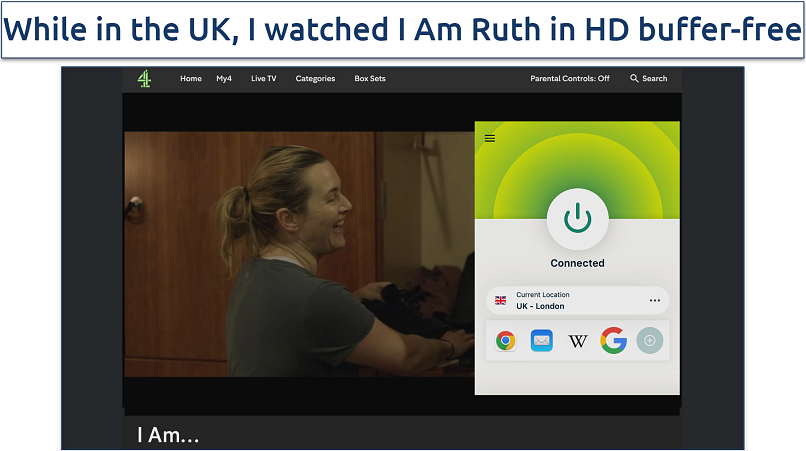Open the My4 menu item
806x451 pixels.
tap(224, 78)
